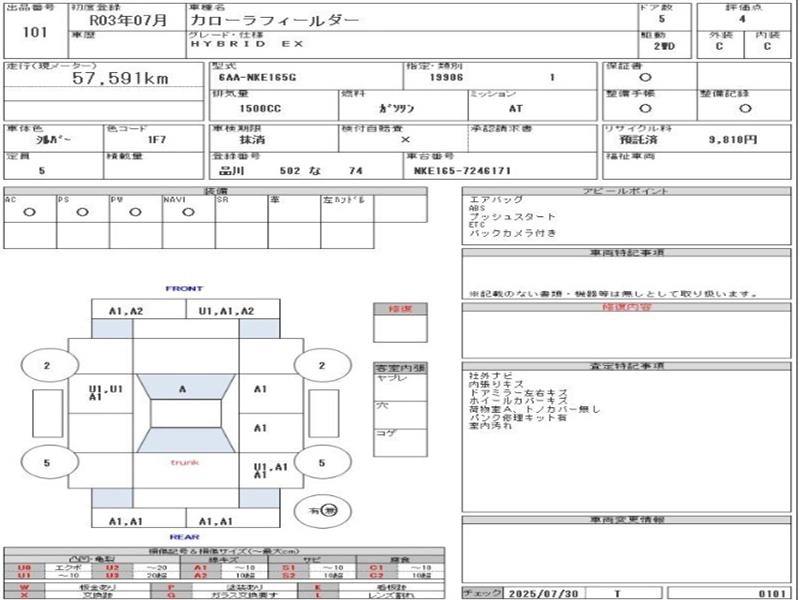This screenshot has height=600, width=800.
Task: Click legend description ガラス交換要す
Action: pyautogui.click(x=245, y=595)
